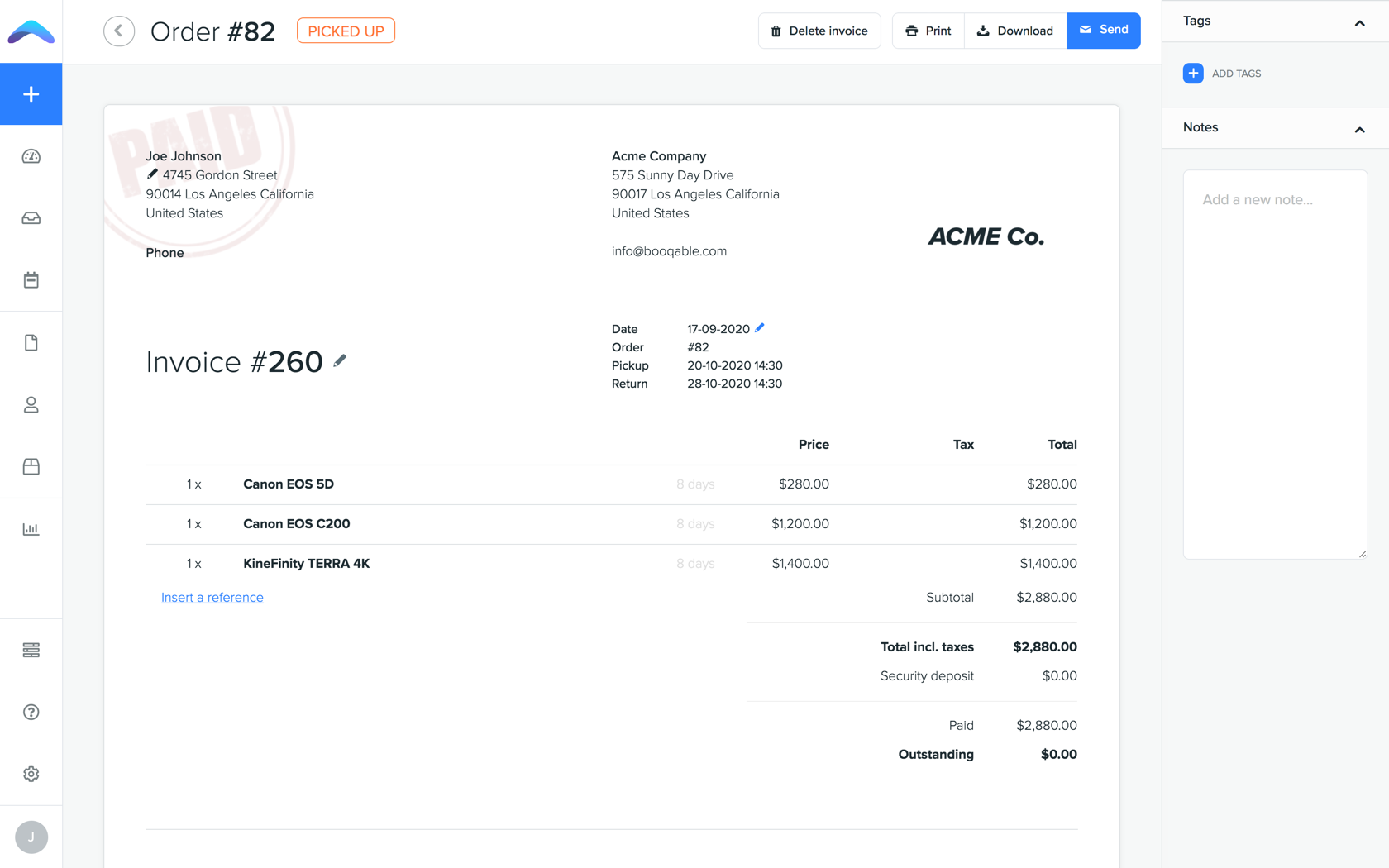Send the invoice with the Send button
Screen dimensions: 1389x868
tap(1104, 31)
